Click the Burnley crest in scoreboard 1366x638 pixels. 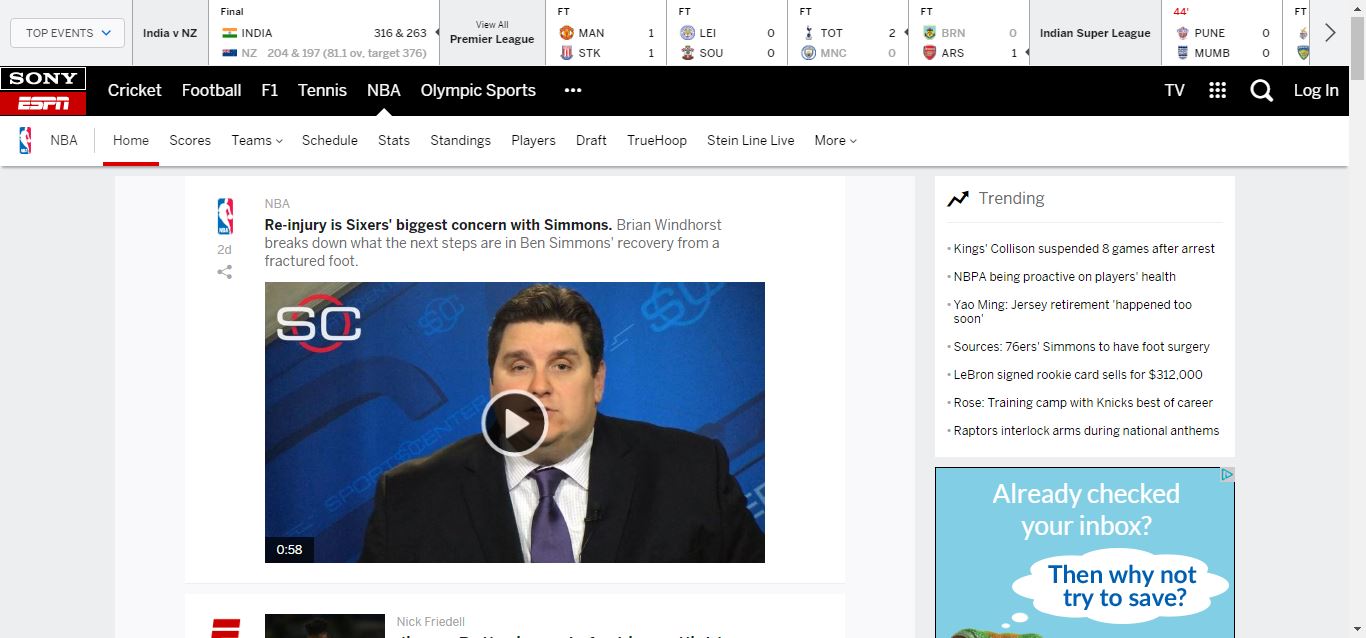929,33
